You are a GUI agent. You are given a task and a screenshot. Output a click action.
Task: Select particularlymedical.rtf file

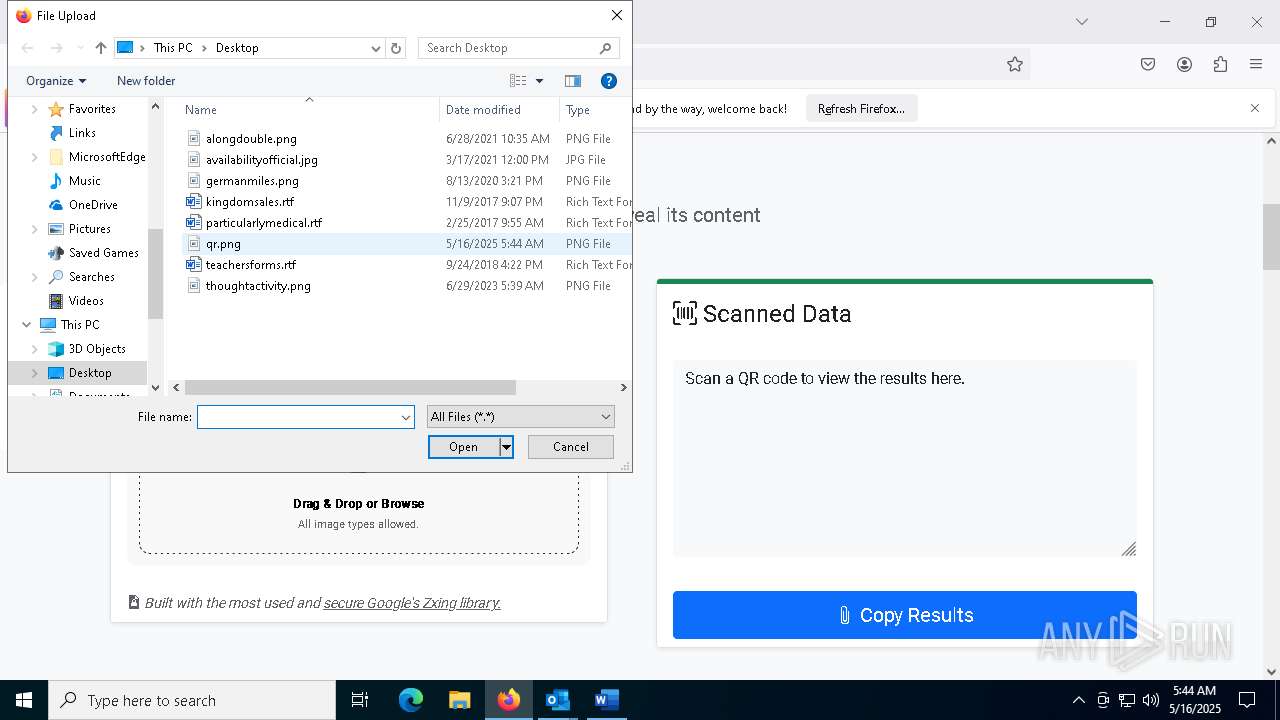pos(264,223)
